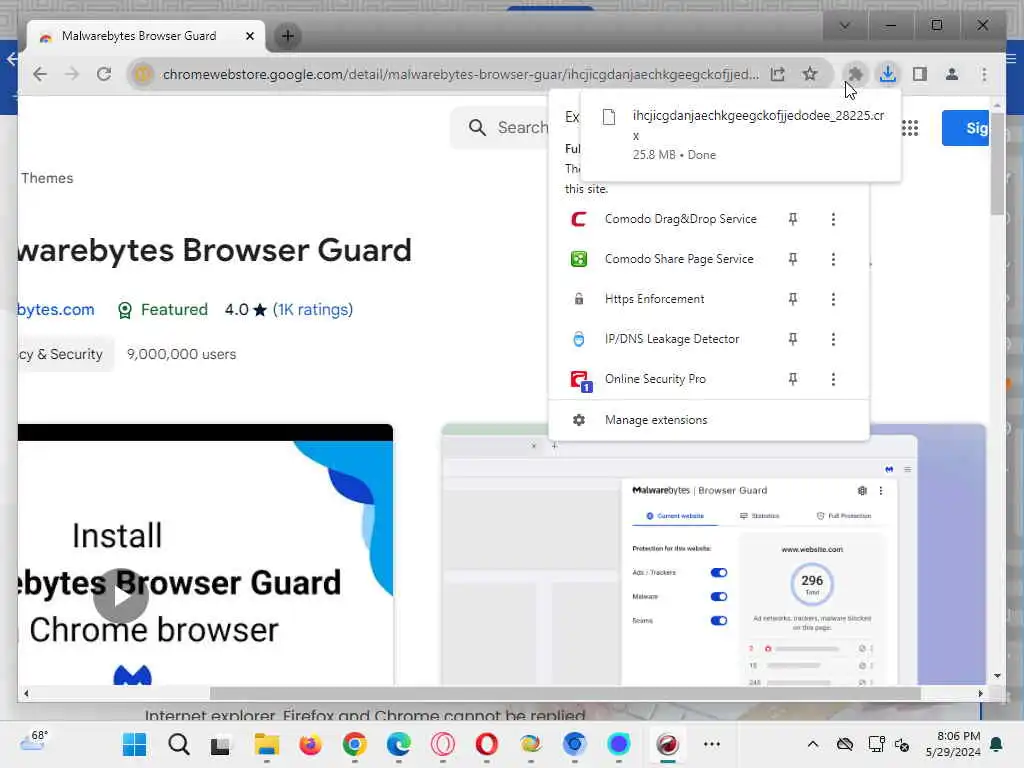Launch Microsoft Edge from taskbar

click(x=398, y=744)
